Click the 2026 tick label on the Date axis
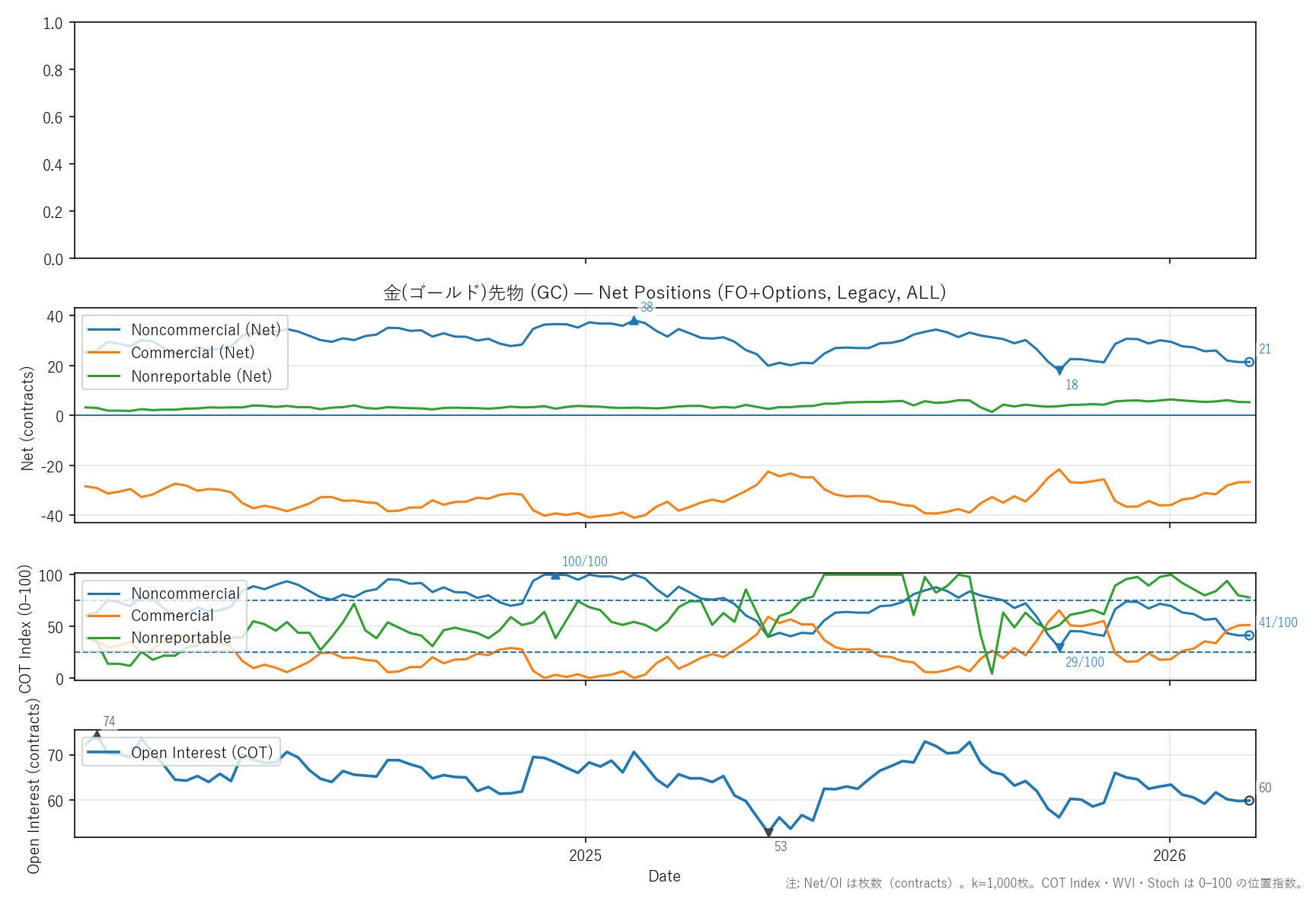Image resolution: width=1316 pixels, height=899 pixels. (x=1169, y=856)
